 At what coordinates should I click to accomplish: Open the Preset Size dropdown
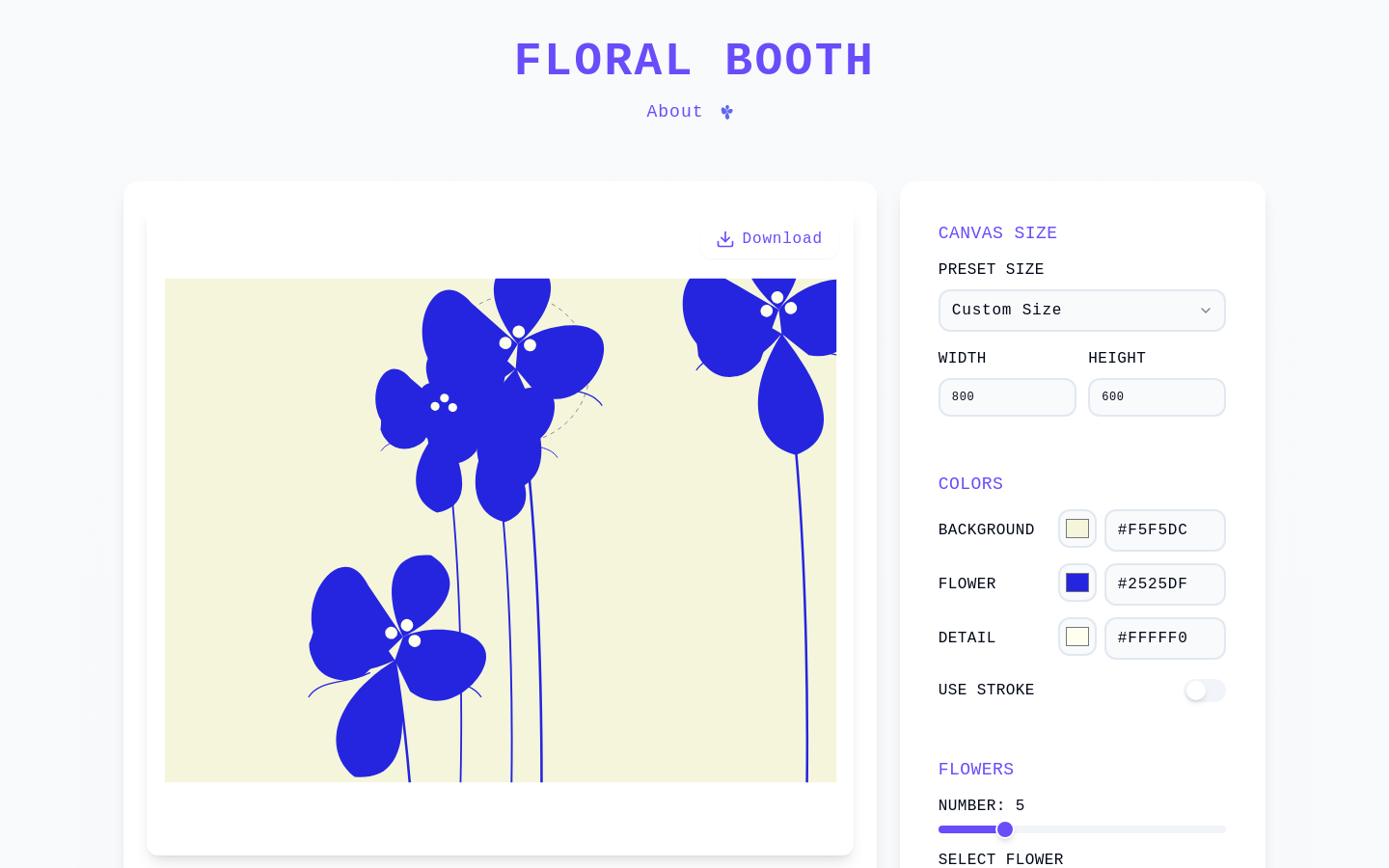(x=1080, y=311)
